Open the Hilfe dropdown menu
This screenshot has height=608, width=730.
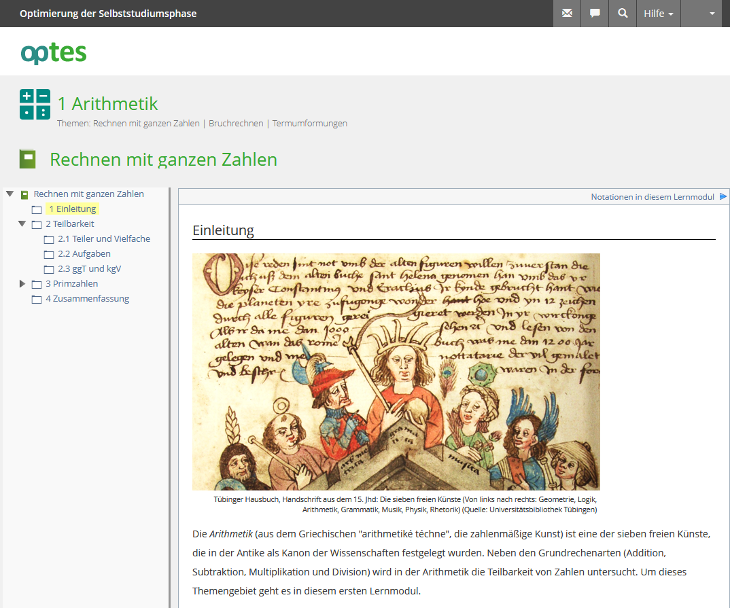click(658, 14)
